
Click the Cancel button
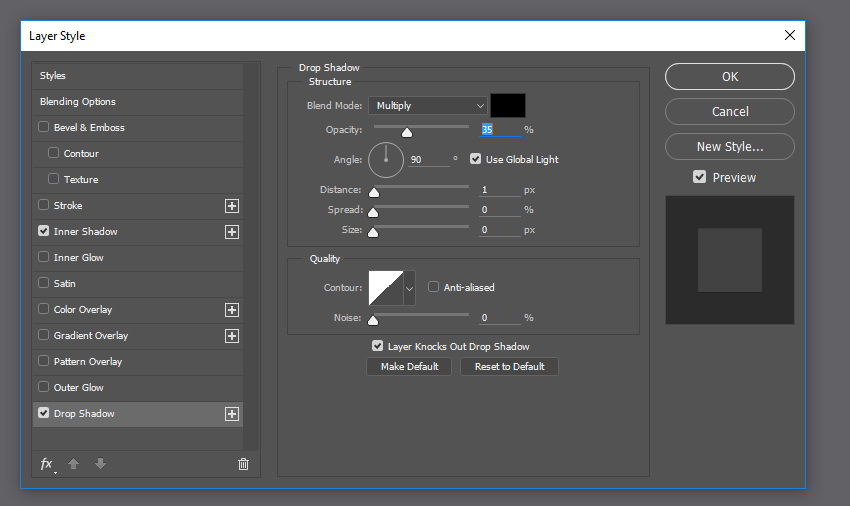point(730,112)
